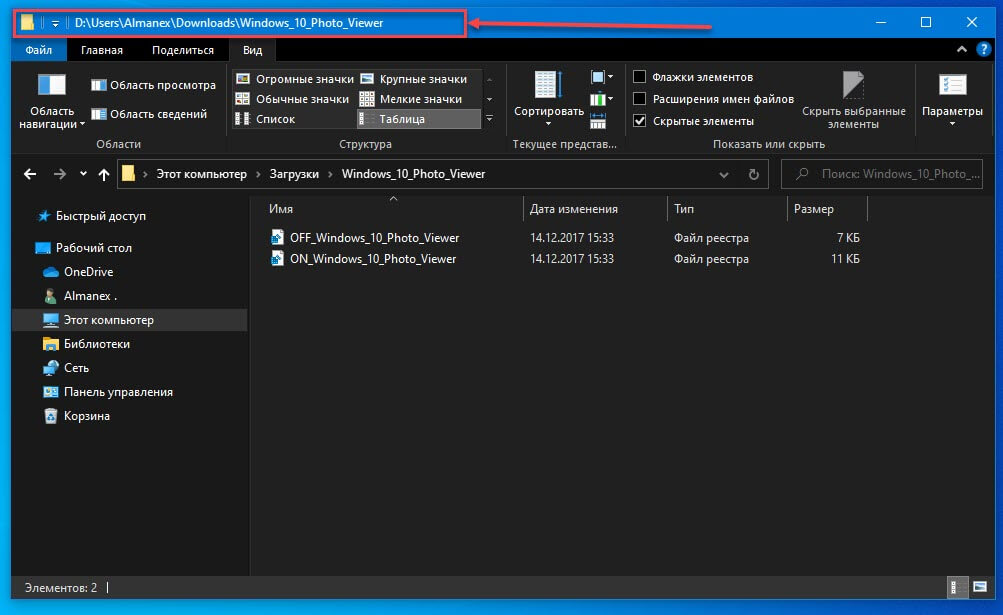Open the Файл menu tab
The height and width of the screenshot is (615, 1003).
click(x=38, y=50)
